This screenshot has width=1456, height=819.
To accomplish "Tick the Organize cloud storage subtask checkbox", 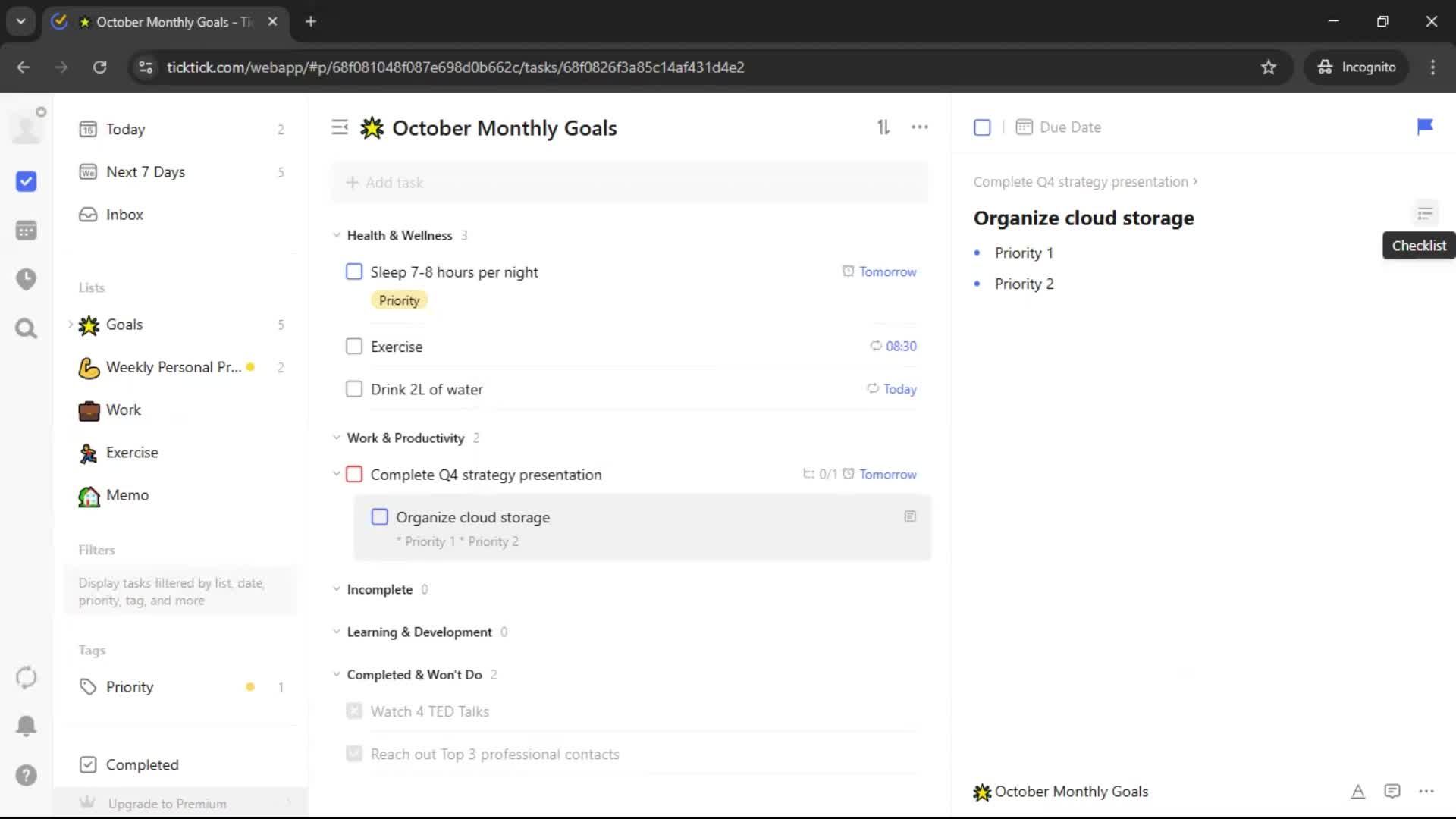I will 379,517.
